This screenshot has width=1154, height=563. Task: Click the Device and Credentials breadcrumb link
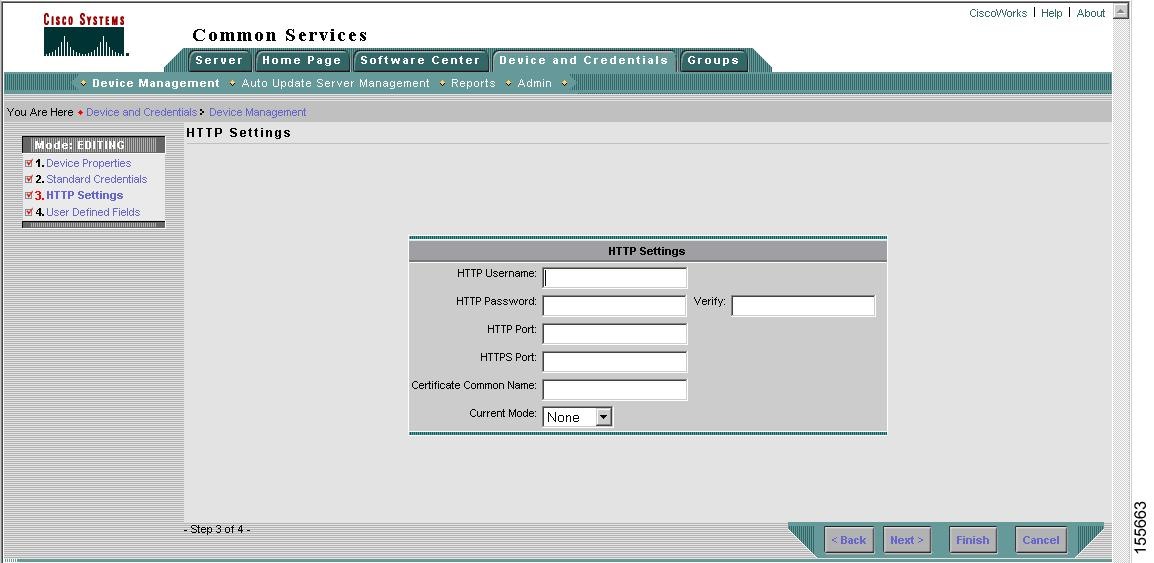(141, 112)
